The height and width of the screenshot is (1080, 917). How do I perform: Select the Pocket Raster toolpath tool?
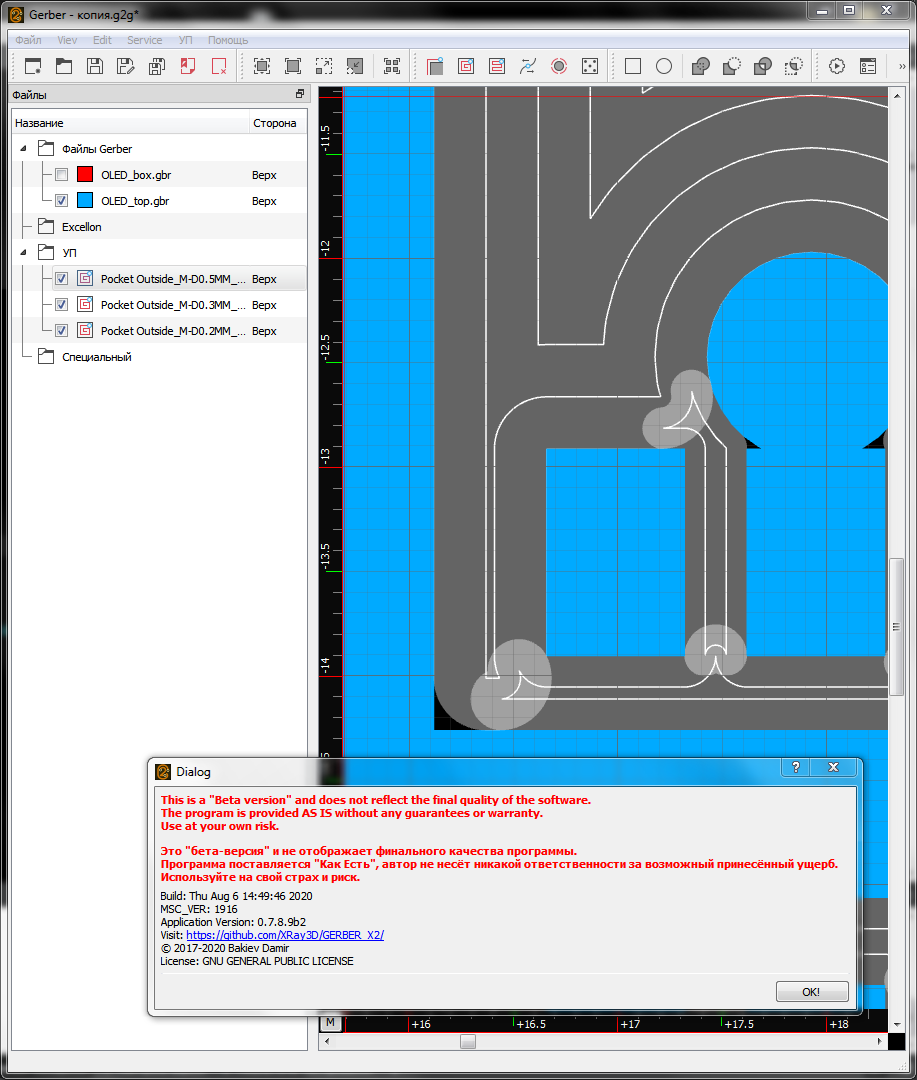497,66
